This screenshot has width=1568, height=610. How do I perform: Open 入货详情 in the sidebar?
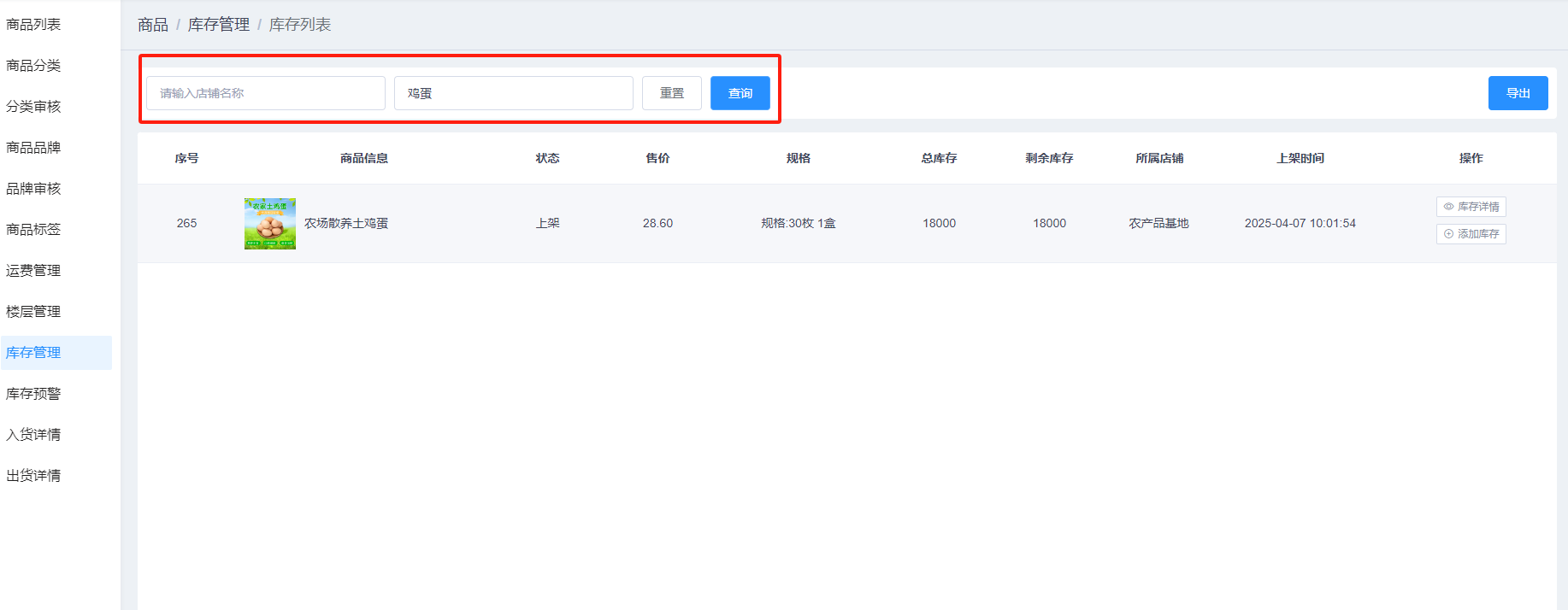click(34, 435)
